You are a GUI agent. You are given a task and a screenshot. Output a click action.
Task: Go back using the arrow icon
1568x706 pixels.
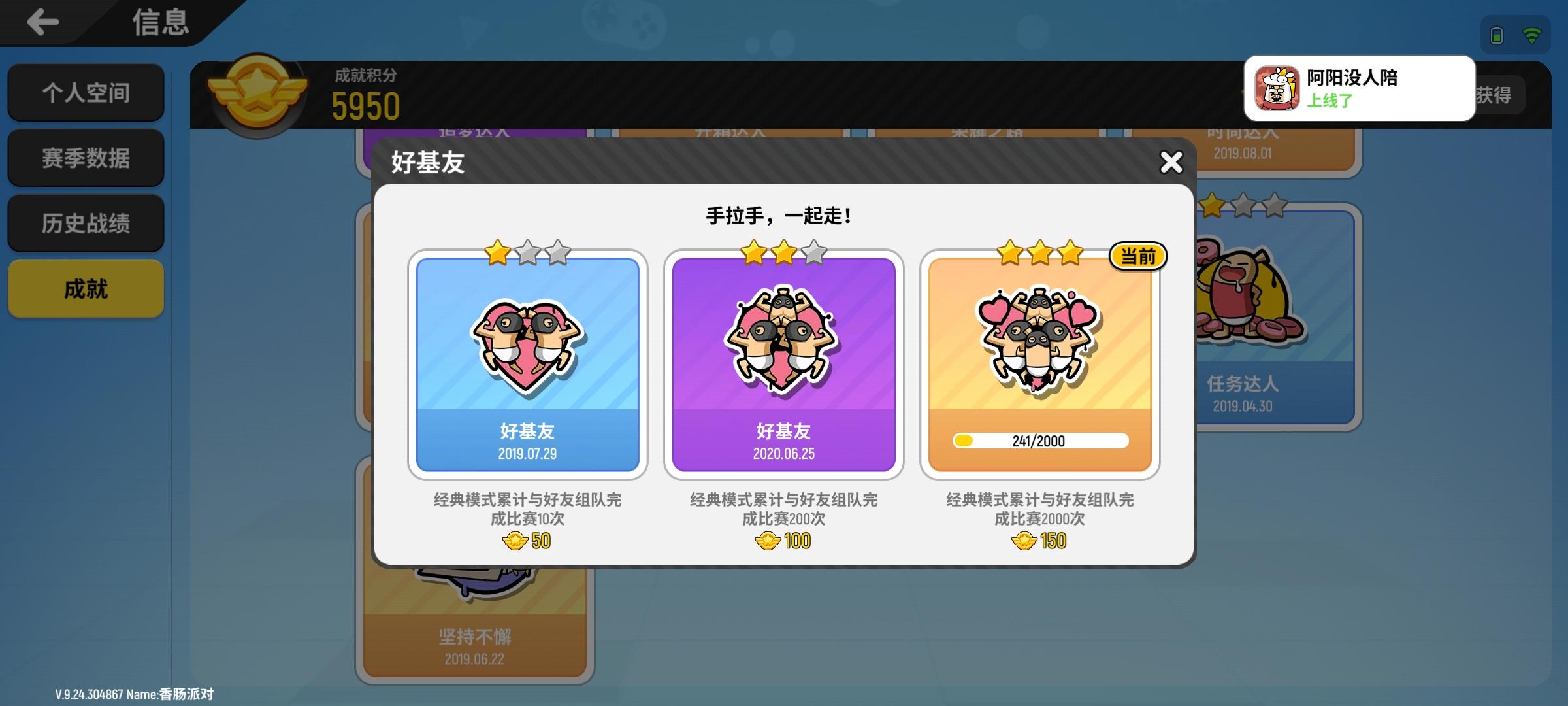(43, 22)
